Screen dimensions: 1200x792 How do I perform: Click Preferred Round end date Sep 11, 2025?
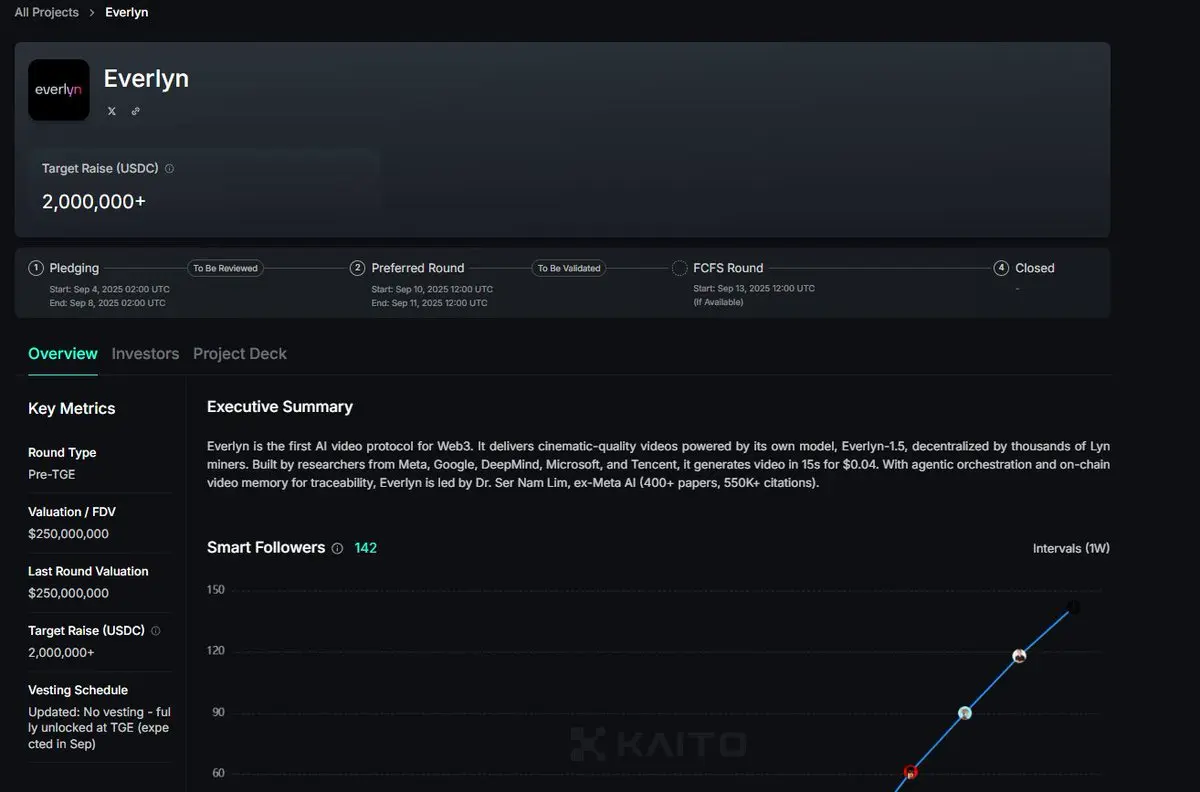(429, 303)
